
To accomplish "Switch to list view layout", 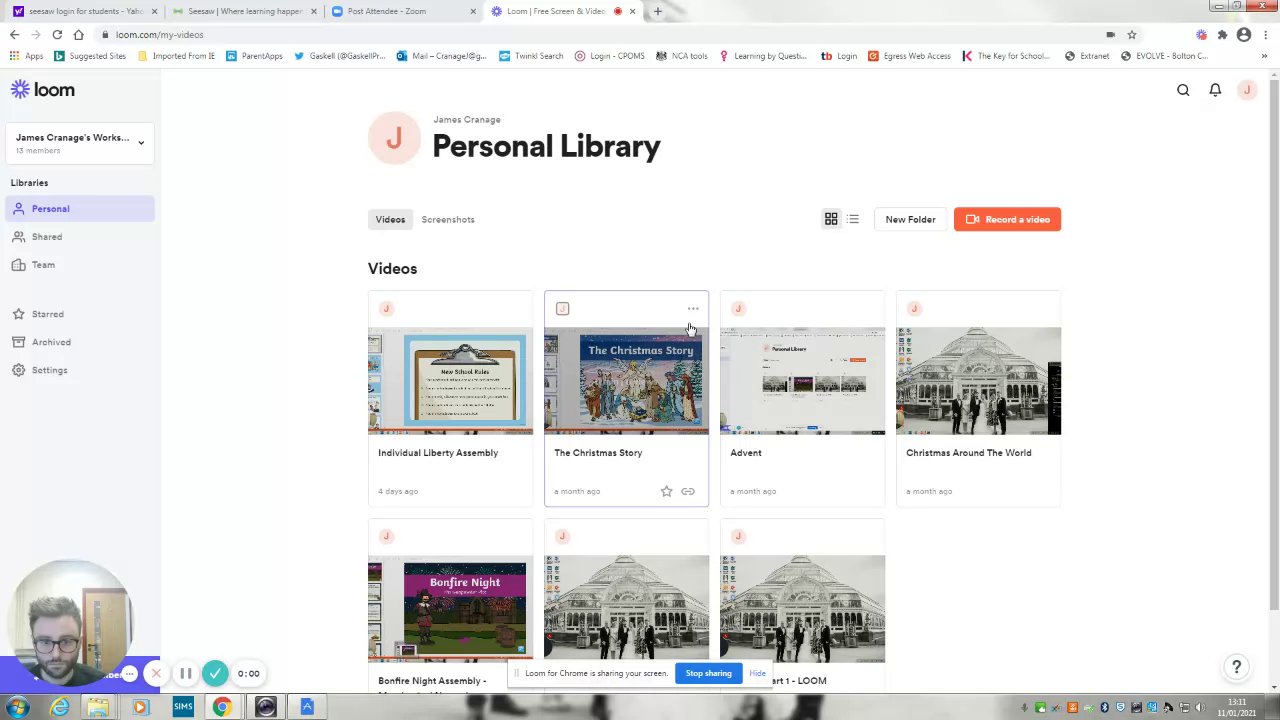I will click(853, 219).
